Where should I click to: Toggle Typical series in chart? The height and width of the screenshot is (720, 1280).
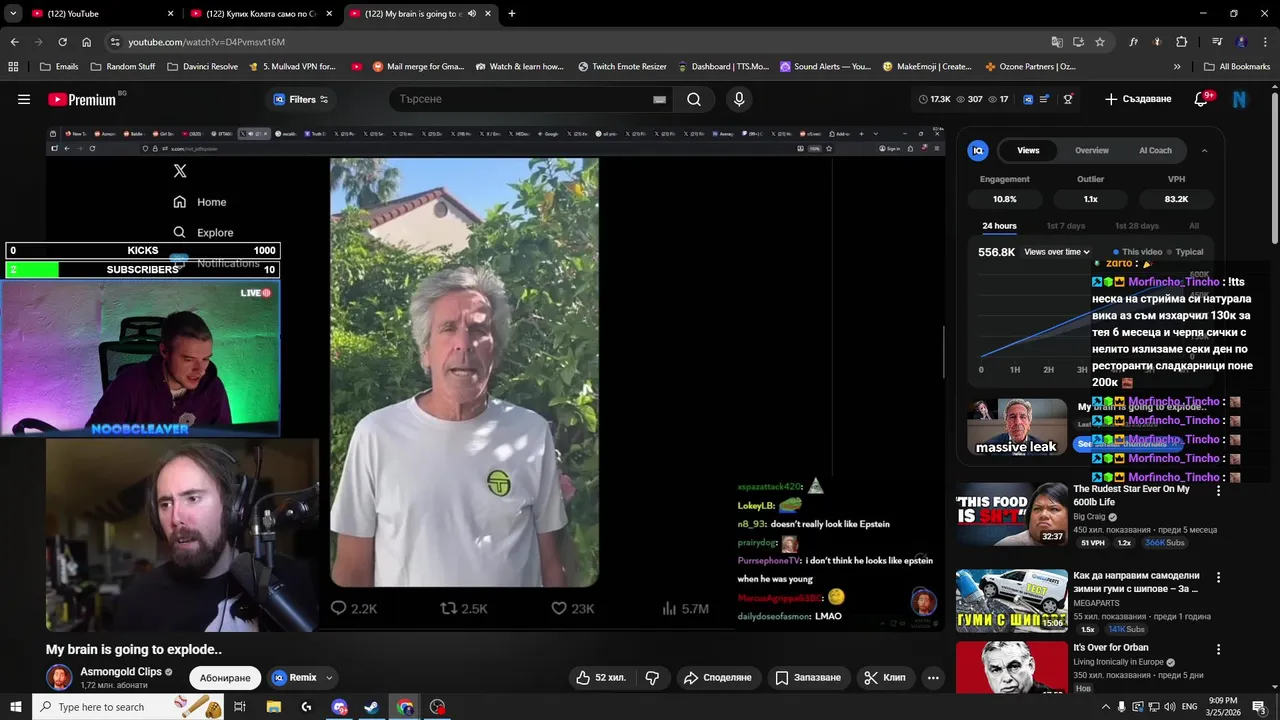[1185, 252]
